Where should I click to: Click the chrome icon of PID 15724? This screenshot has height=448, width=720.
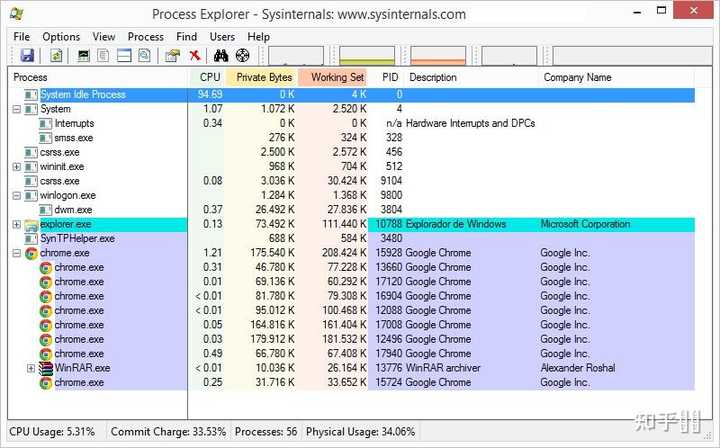pyautogui.click(x=45, y=383)
